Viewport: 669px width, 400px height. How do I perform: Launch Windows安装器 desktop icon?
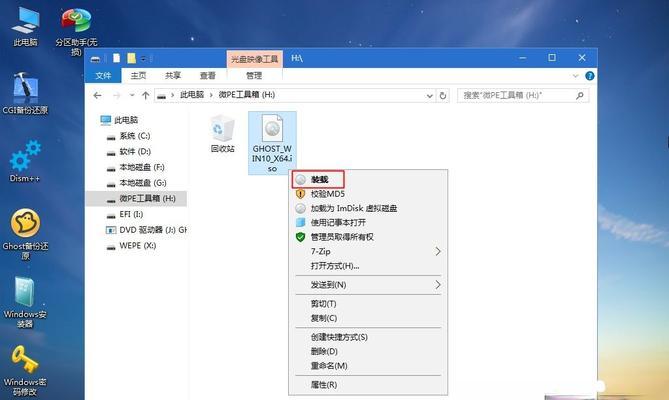pyautogui.click(x=25, y=302)
